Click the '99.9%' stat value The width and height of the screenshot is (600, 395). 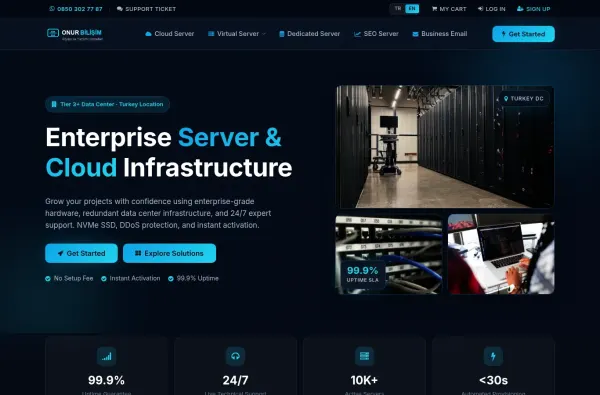[x=106, y=380]
